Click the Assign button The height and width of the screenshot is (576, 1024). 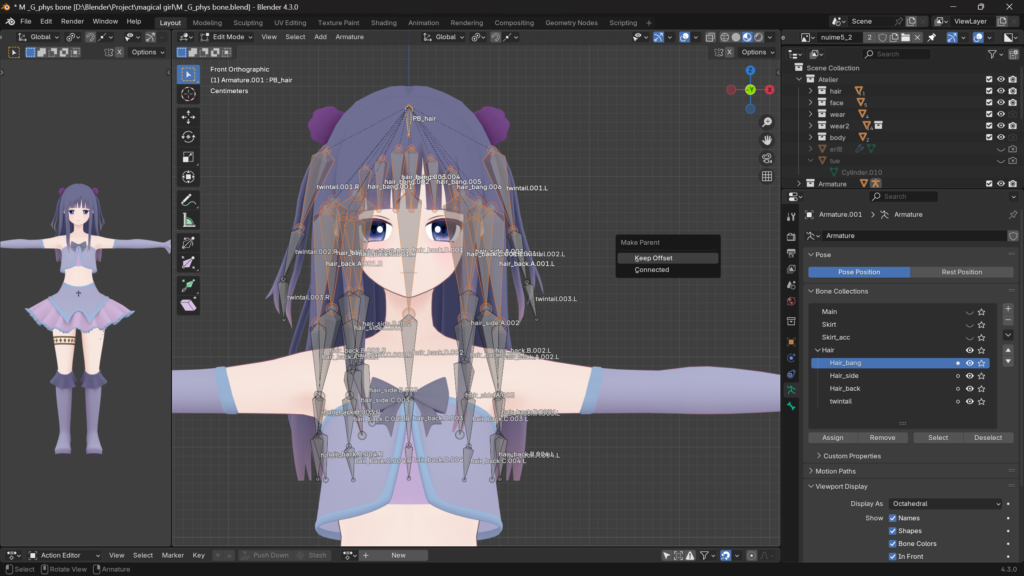point(833,437)
